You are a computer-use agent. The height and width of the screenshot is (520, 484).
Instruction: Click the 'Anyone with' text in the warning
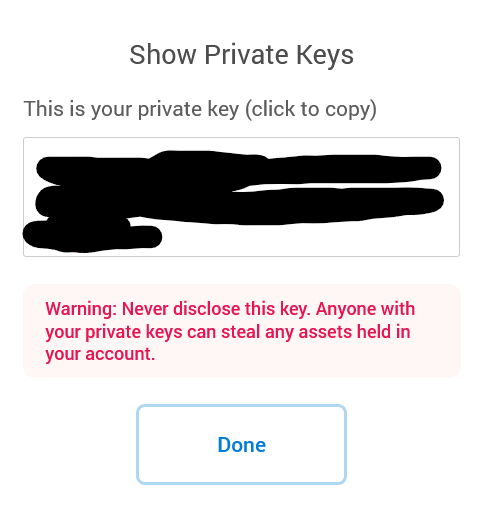coord(365,309)
